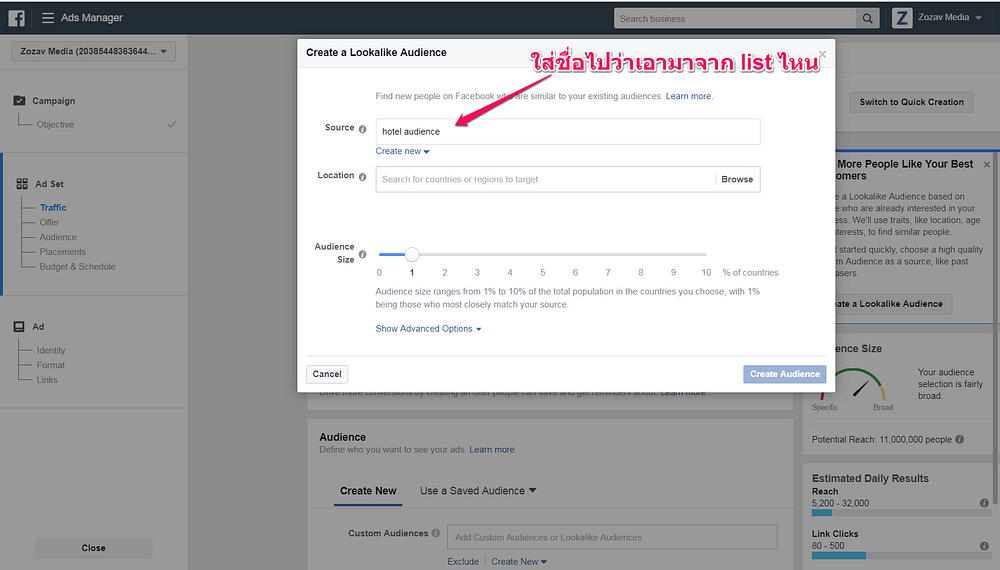Open the Create New dropdown under Custom Audiences
The width and height of the screenshot is (1000, 570).
518,562
